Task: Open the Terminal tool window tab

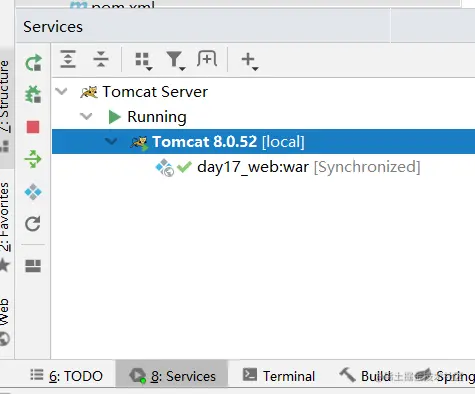Action: 279,376
